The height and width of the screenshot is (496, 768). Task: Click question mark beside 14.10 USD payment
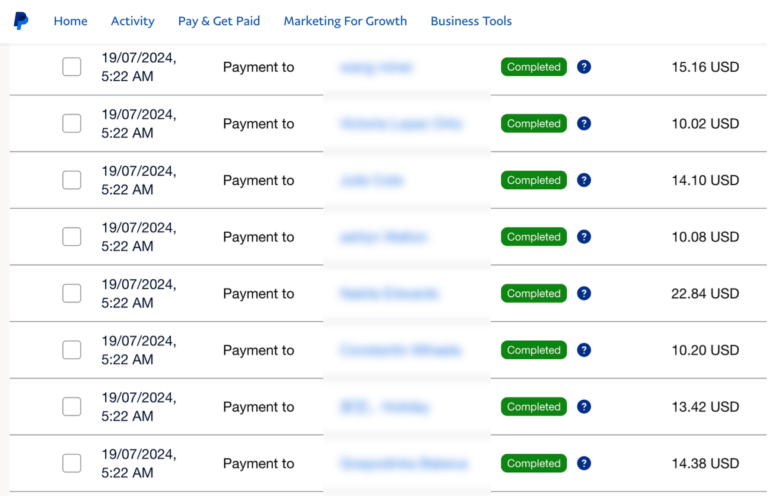pos(584,180)
